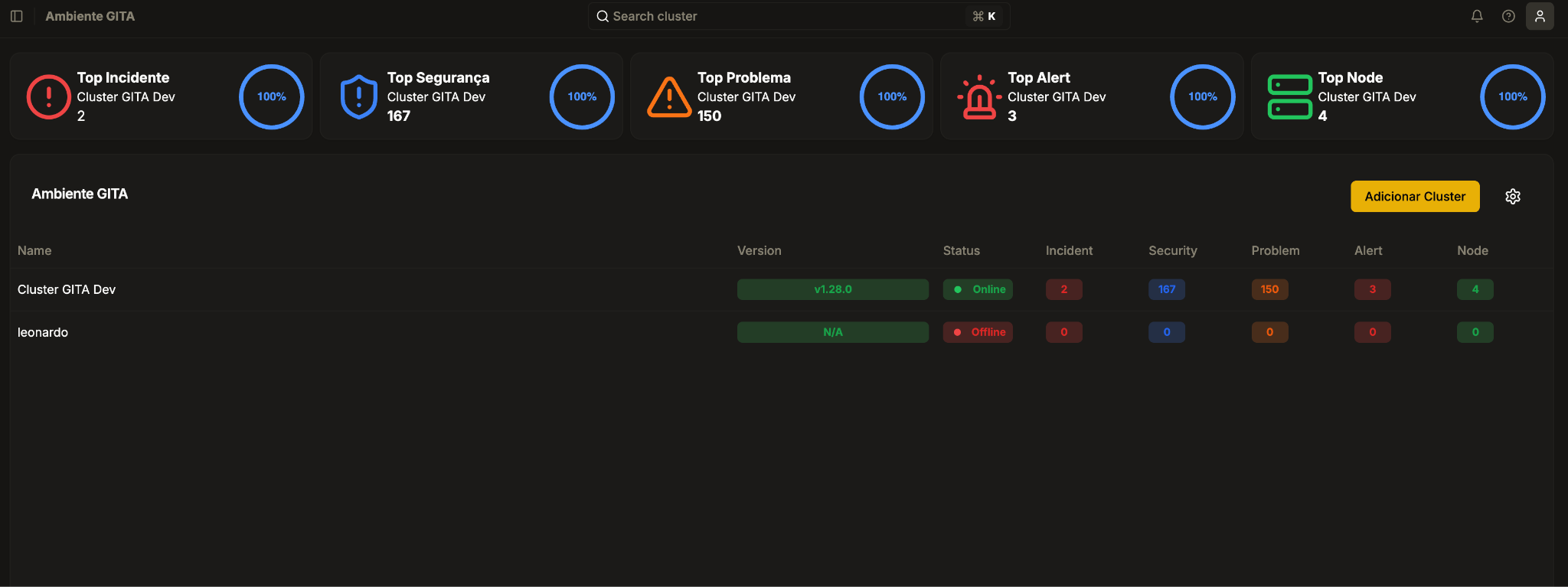Viewport: 1568px width, 587px height.
Task: Click the blue Top Segurança shield icon
Action: (x=359, y=96)
